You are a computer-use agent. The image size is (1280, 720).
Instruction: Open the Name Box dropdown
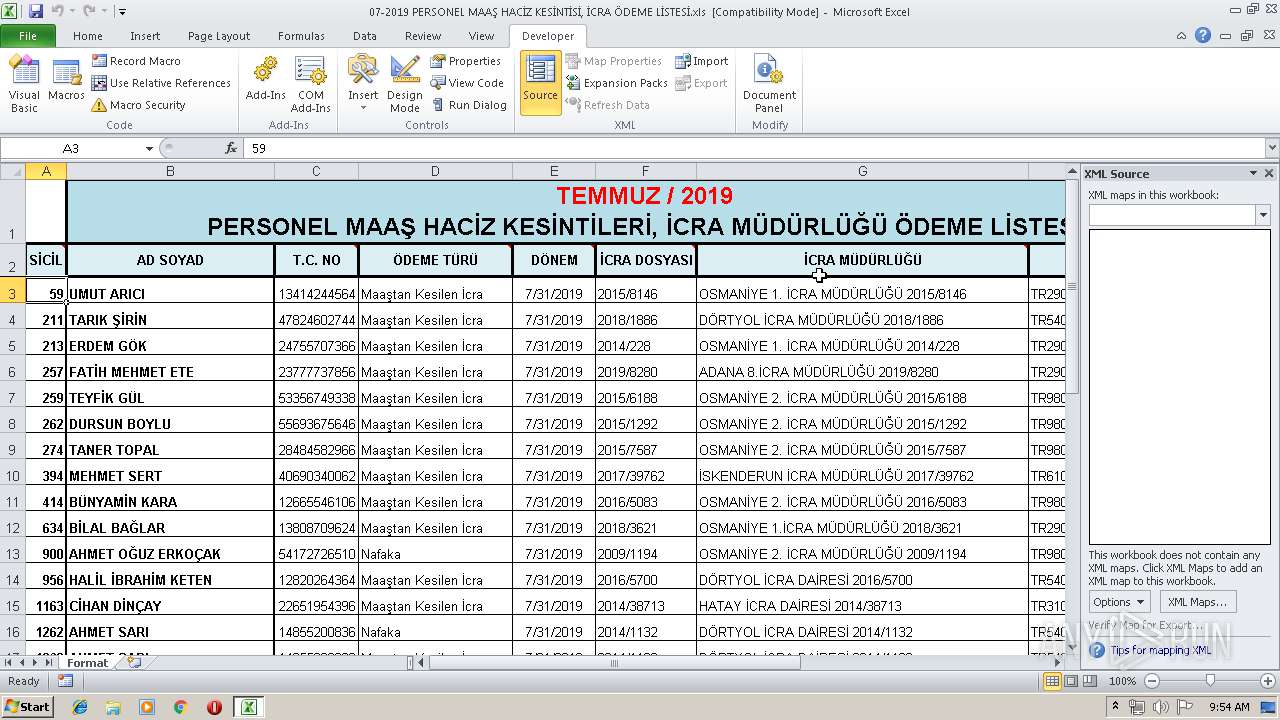point(149,148)
